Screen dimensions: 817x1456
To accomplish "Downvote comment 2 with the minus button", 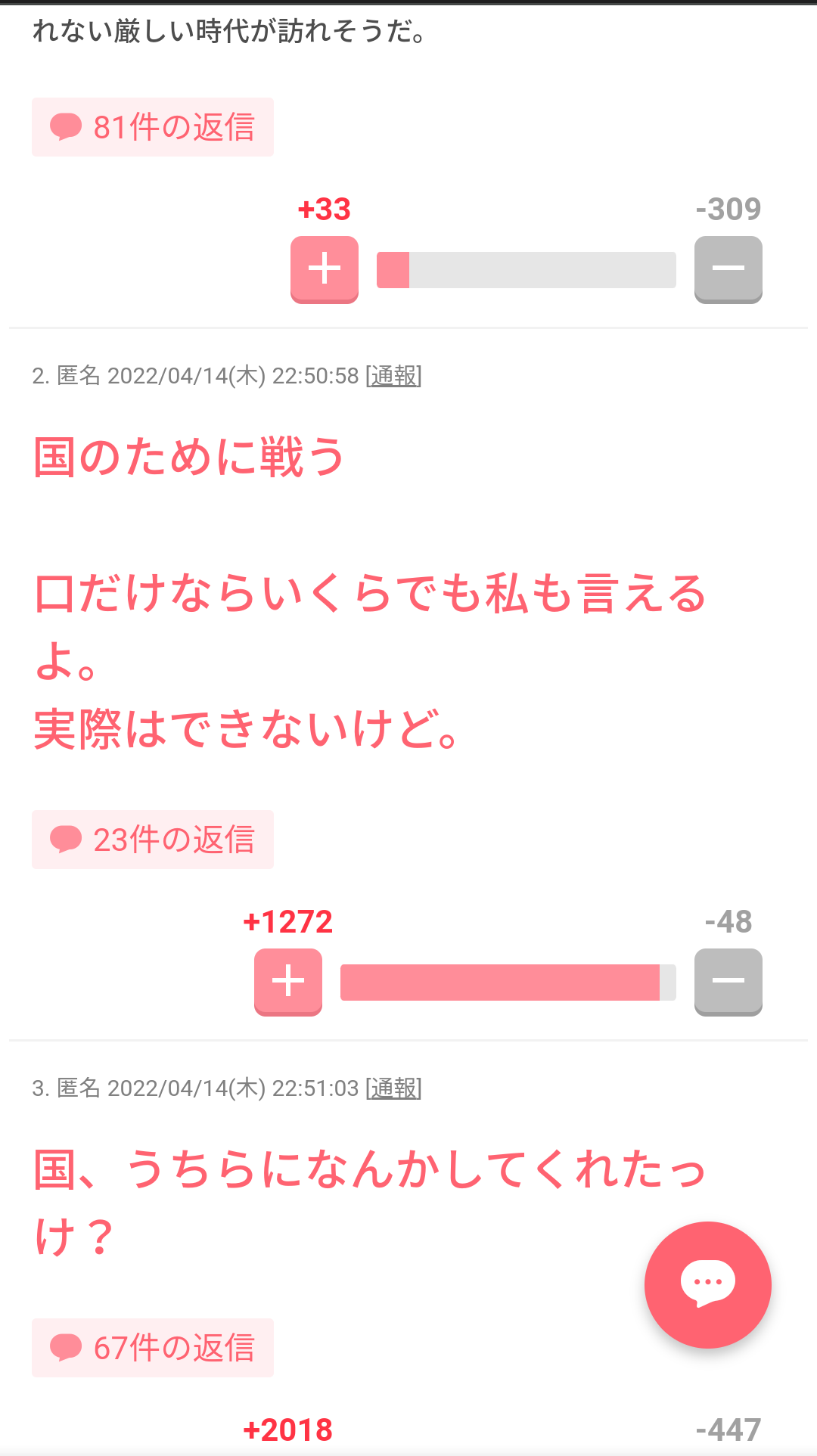I will tap(728, 982).
